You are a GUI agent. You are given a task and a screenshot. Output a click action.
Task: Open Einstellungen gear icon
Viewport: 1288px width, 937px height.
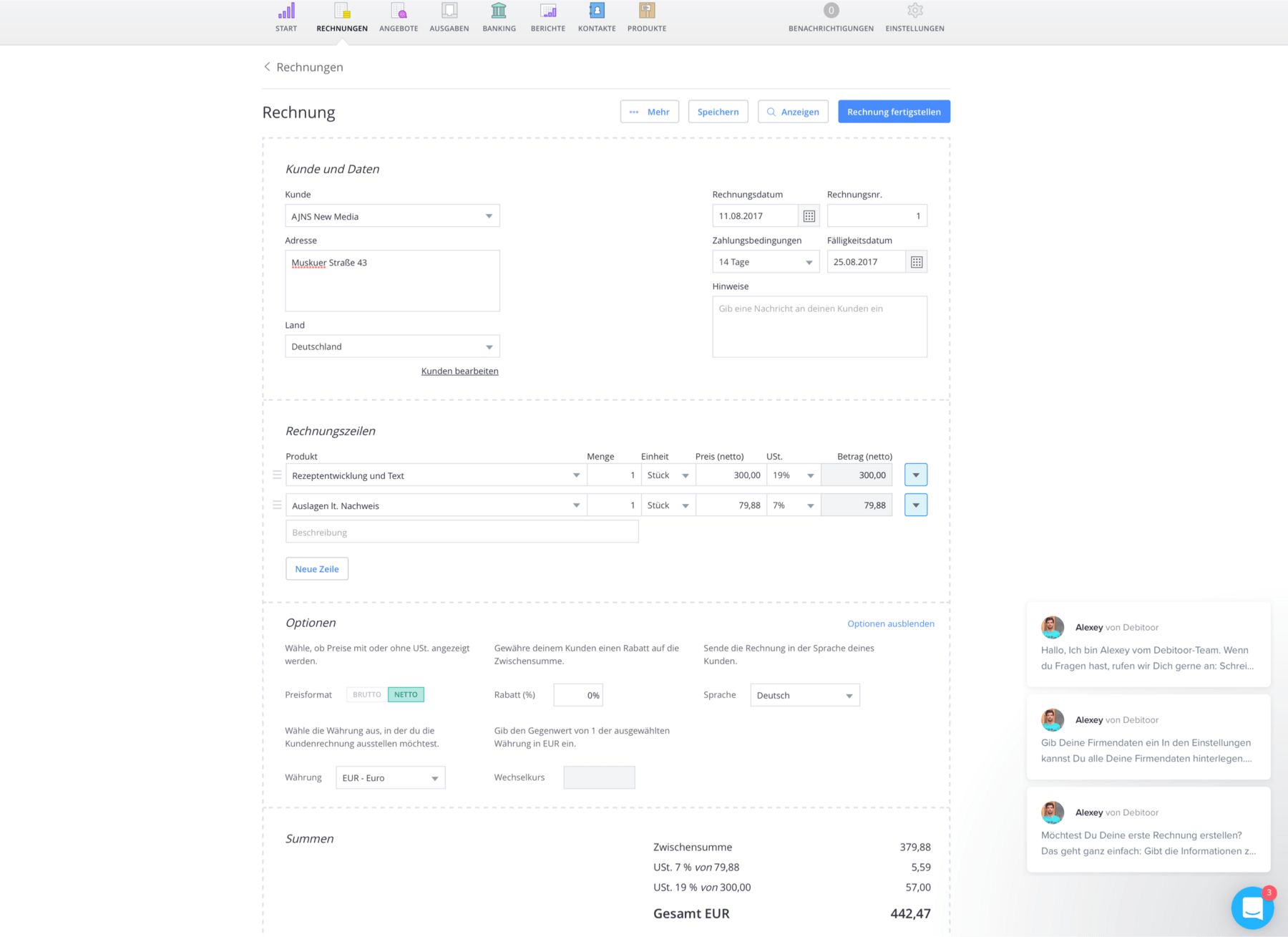pos(915,11)
